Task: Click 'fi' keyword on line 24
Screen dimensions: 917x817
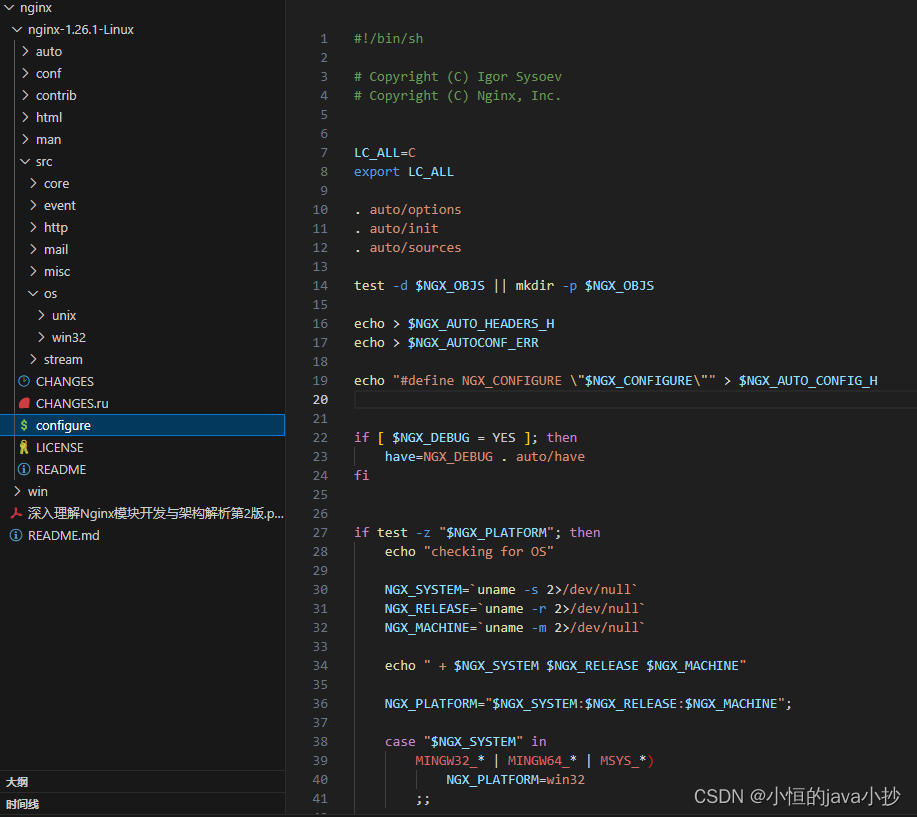Action: [361, 475]
